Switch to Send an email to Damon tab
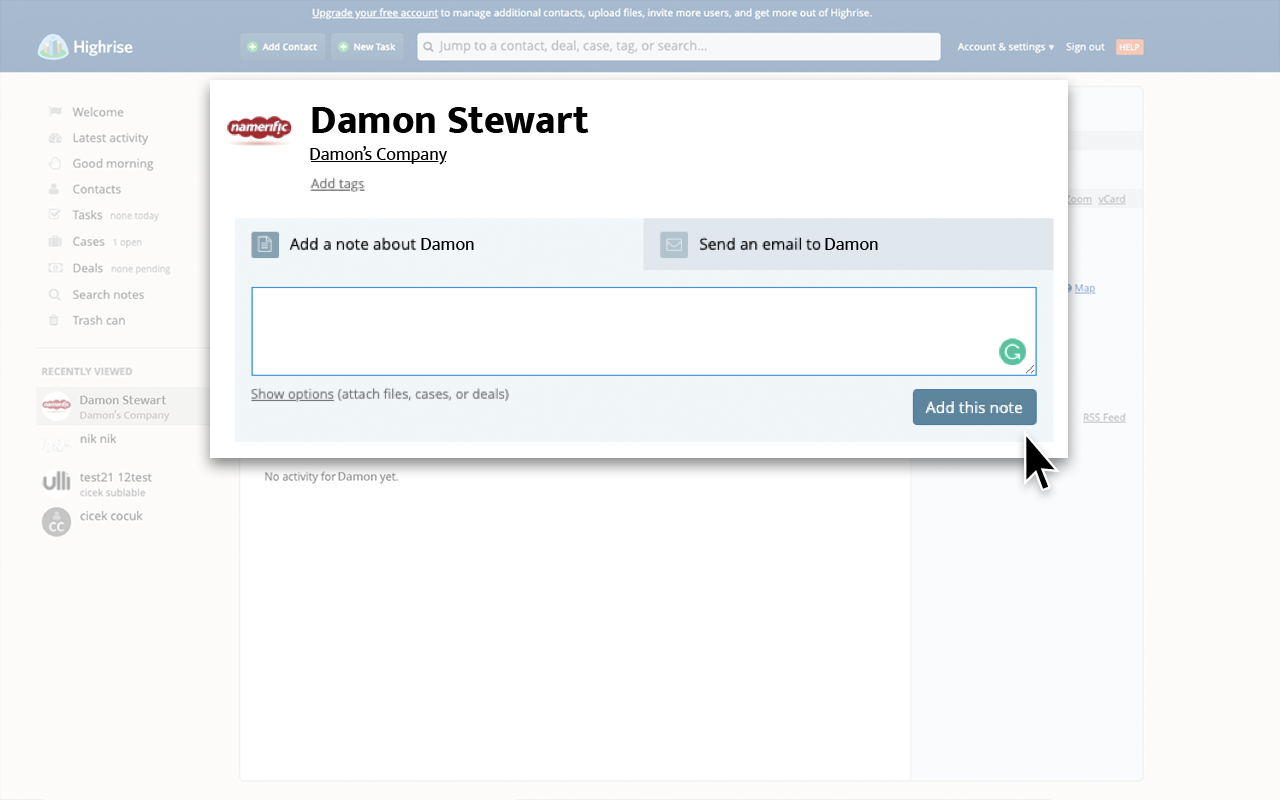Image resolution: width=1280 pixels, height=800 pixels. [788, 244]
